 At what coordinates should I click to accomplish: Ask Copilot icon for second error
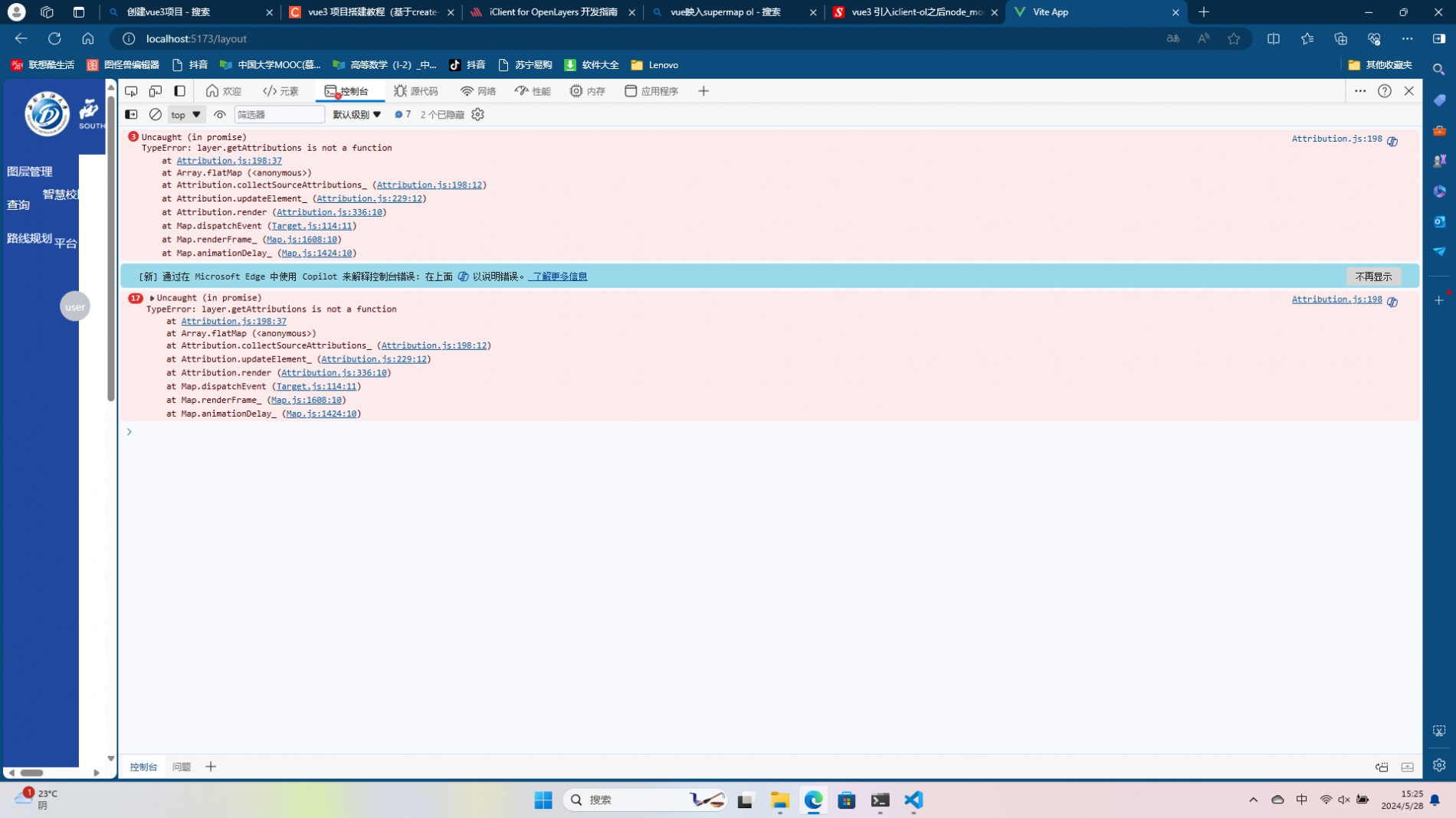(1392, 302)
